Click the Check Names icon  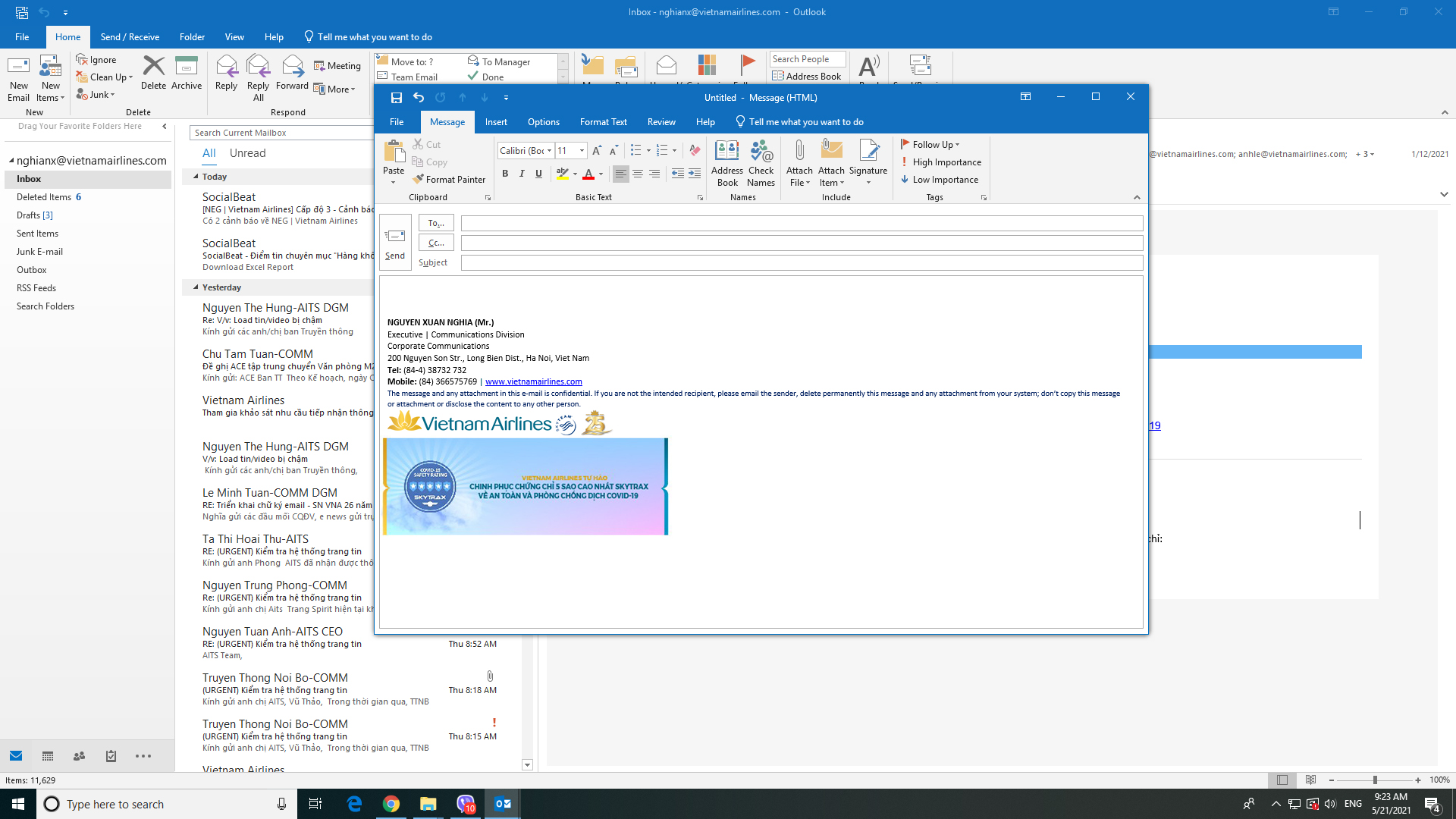[761, 163]
